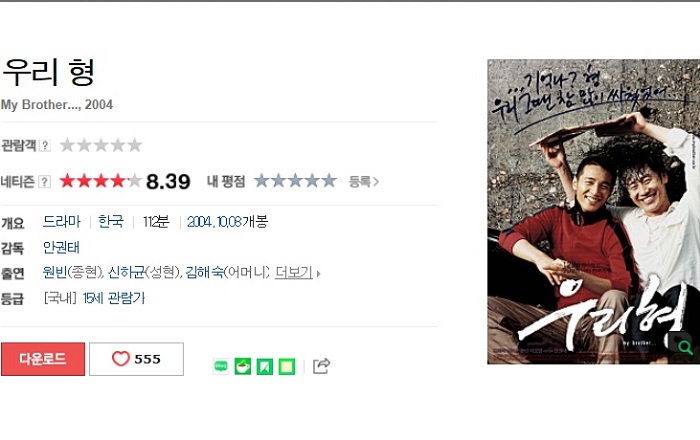Set my rating on the 내 평점 stars
Image resolution: width=700 pixels, height=440 pixels.
pyautogui.click(x=295, y=181)
